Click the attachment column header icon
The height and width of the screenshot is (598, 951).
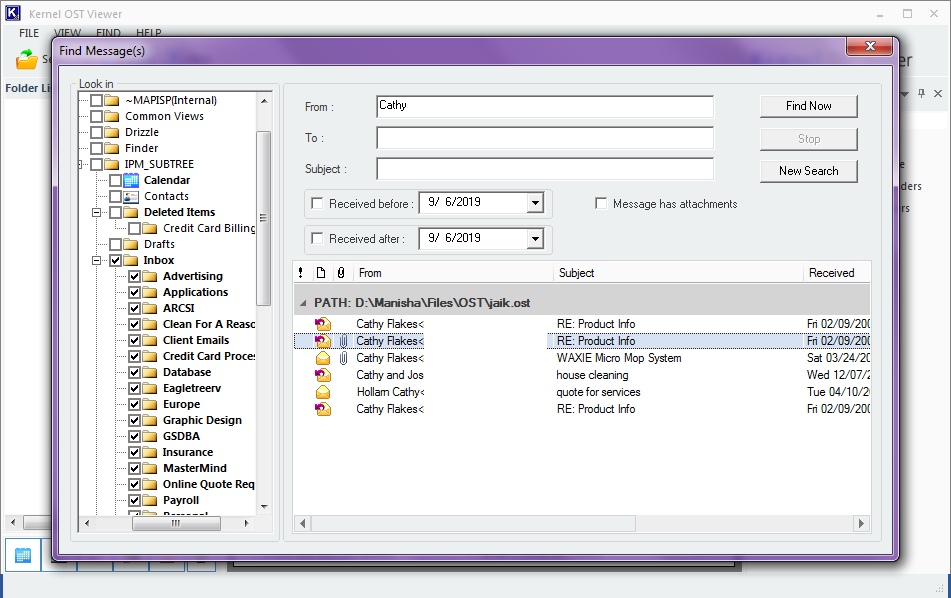point(341,273)
